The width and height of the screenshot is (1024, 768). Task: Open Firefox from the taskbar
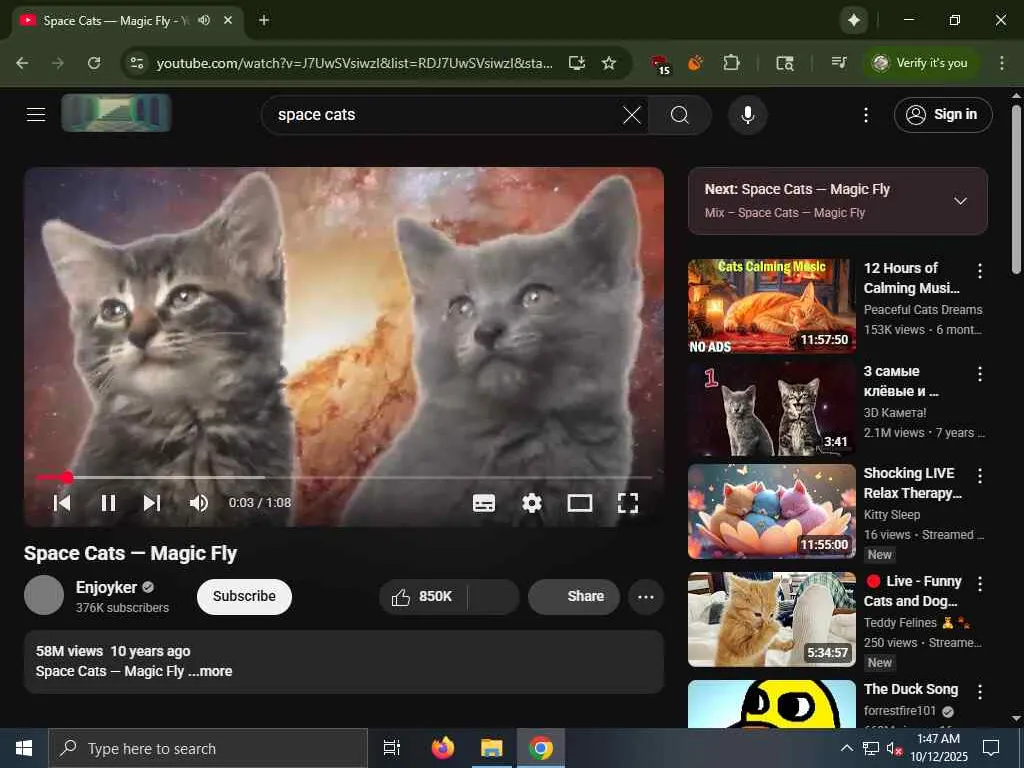tap(443, 748)
